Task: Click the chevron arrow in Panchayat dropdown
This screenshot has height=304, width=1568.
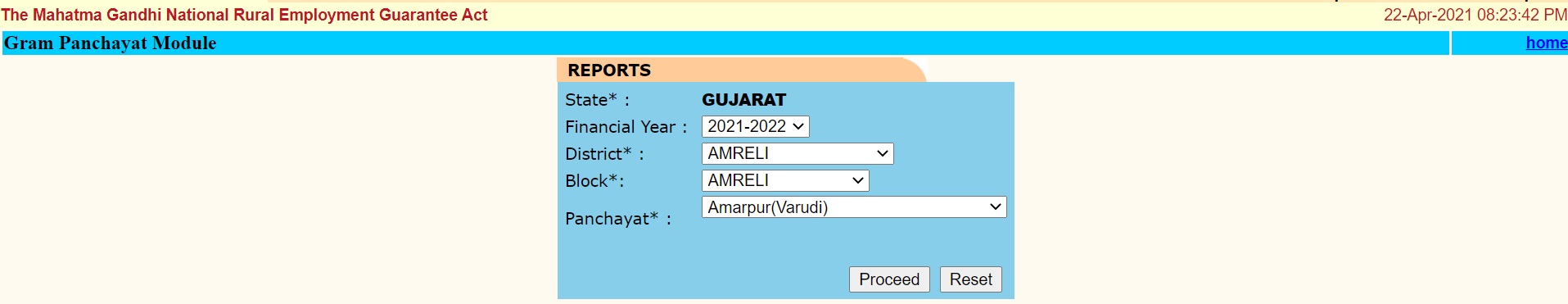Action: 995,207
